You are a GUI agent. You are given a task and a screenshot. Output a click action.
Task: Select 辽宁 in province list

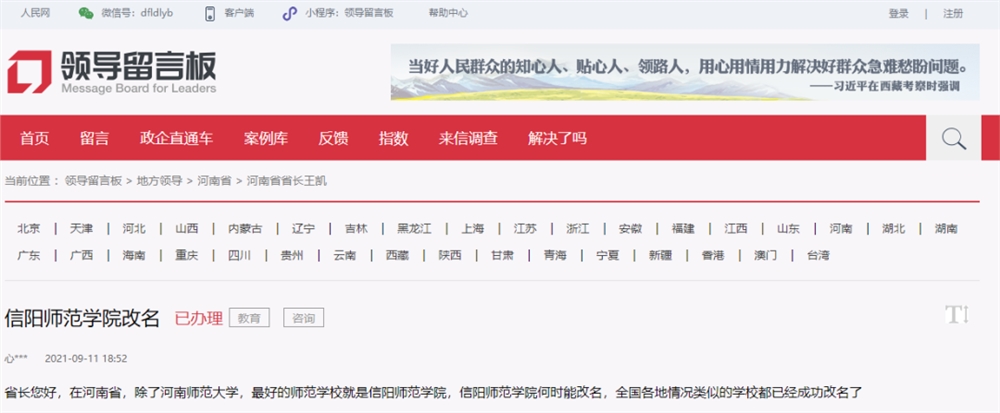pos(304,228)
